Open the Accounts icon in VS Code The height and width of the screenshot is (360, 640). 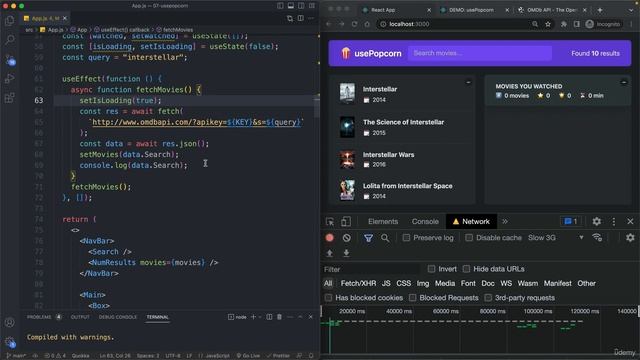[x=10, y=322]
